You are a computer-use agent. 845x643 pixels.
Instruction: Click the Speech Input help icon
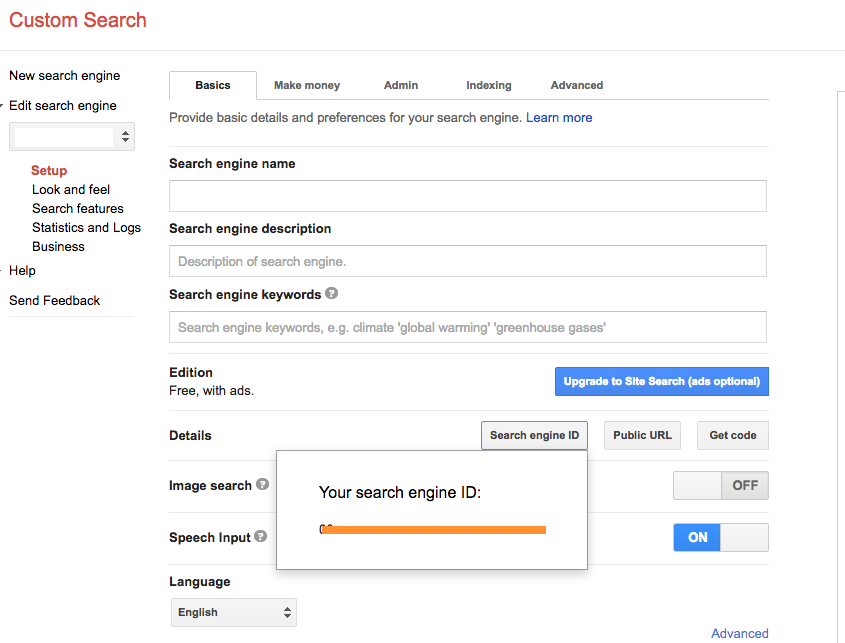[260, 537]
